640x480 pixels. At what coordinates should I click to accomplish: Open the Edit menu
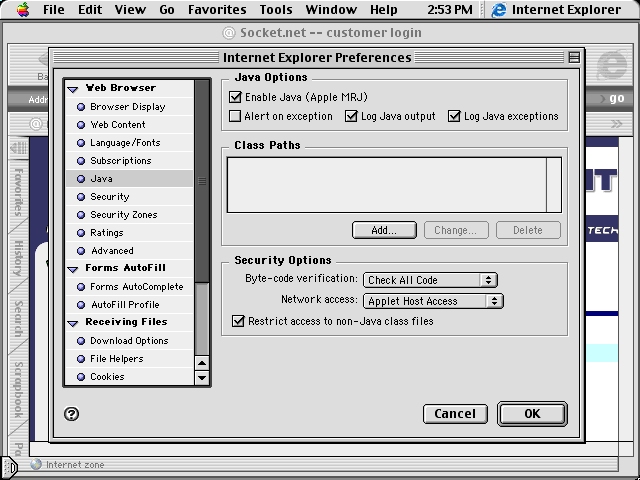pos(90,9)
